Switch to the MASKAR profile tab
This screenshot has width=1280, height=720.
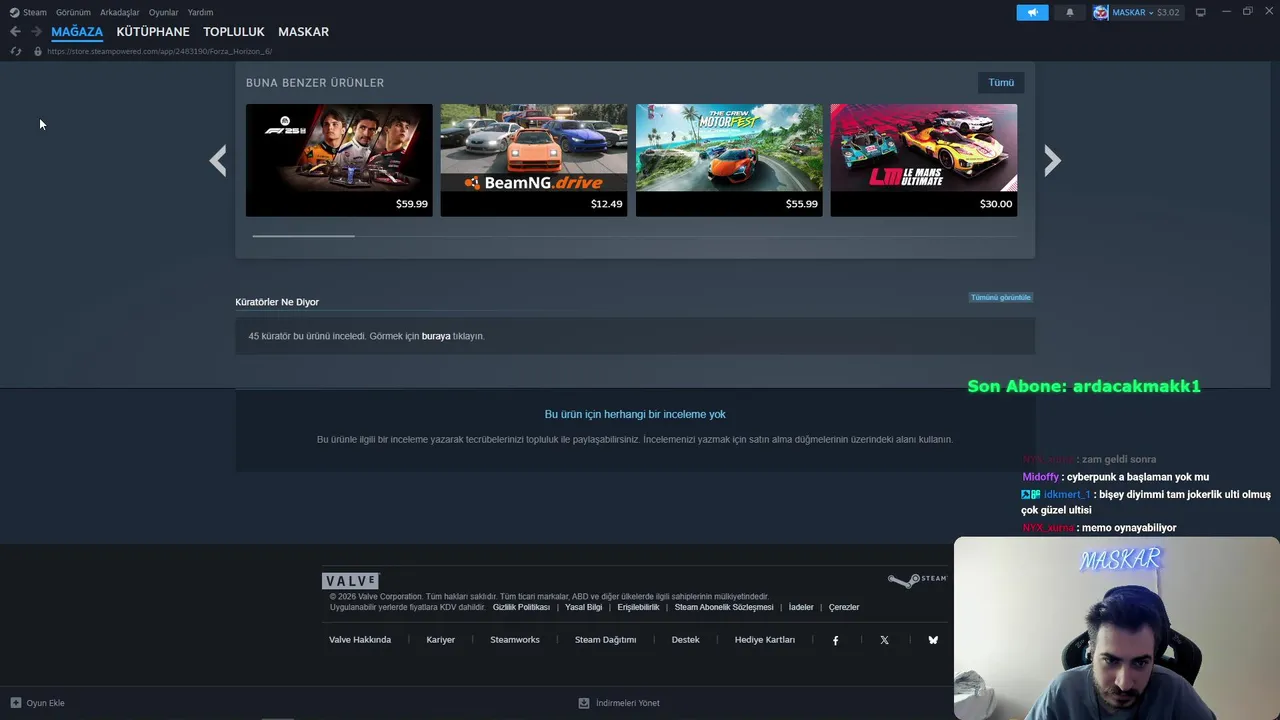pos(303,32)
